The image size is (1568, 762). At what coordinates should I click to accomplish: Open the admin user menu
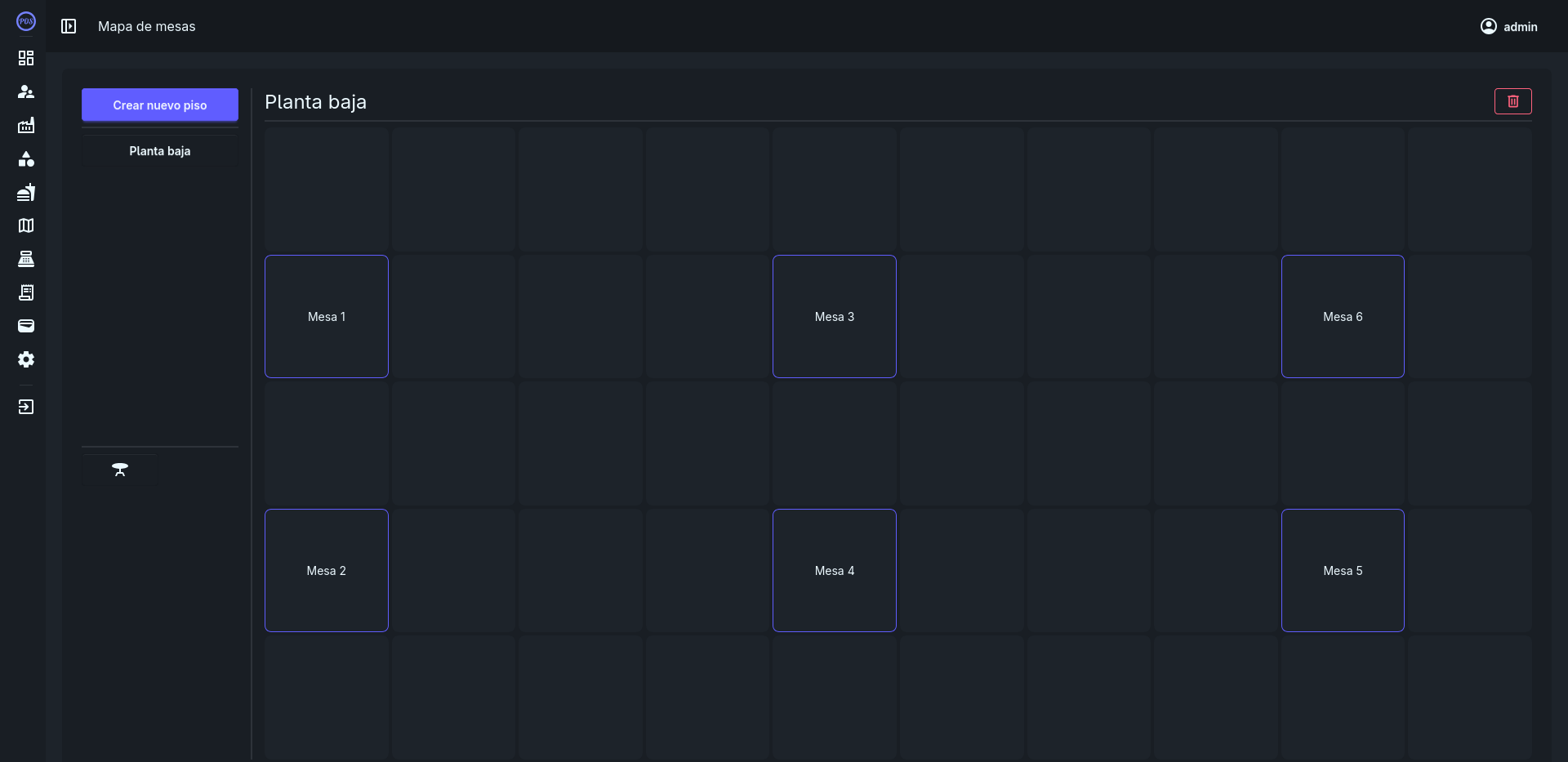point(1508,26)
